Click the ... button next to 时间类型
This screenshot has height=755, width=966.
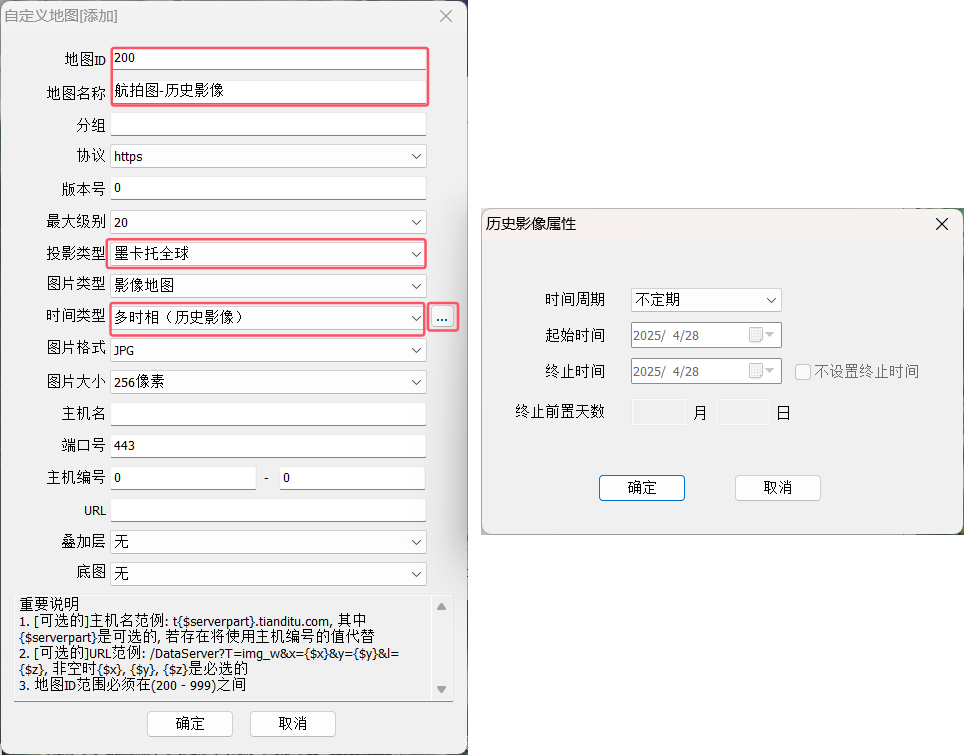click(x=442, y=318)
